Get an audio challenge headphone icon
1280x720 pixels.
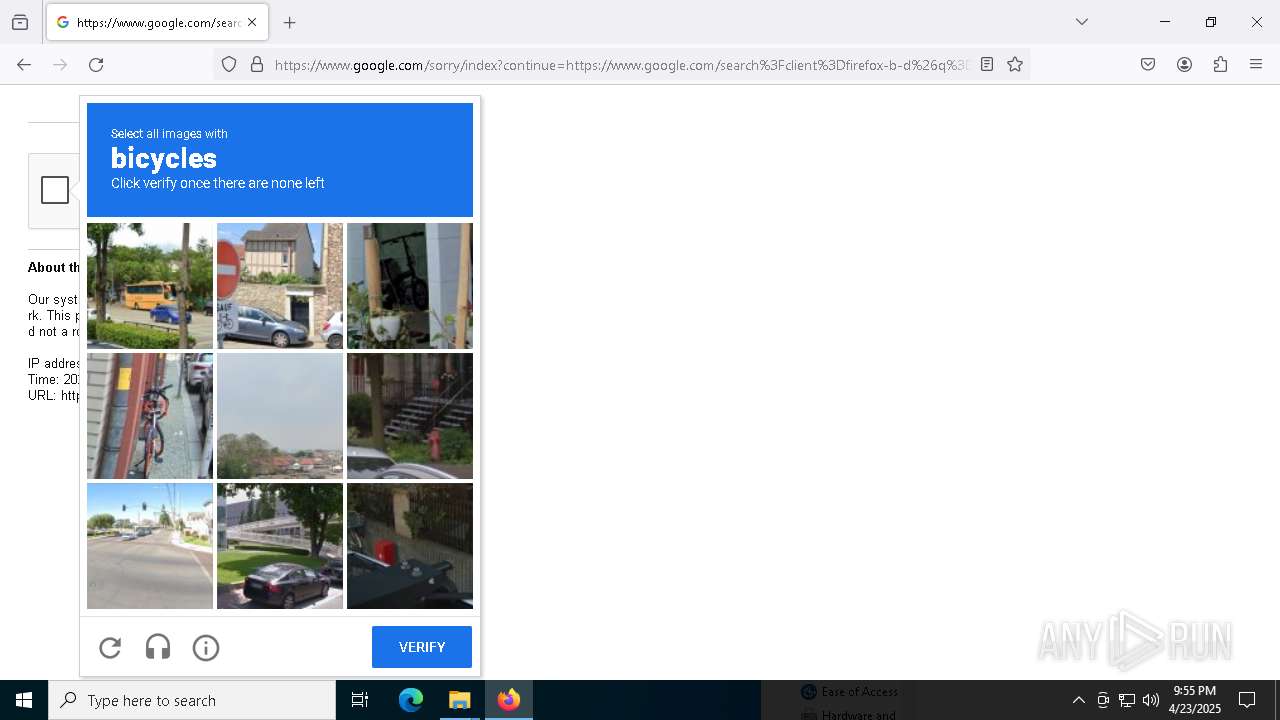(158, 648)
